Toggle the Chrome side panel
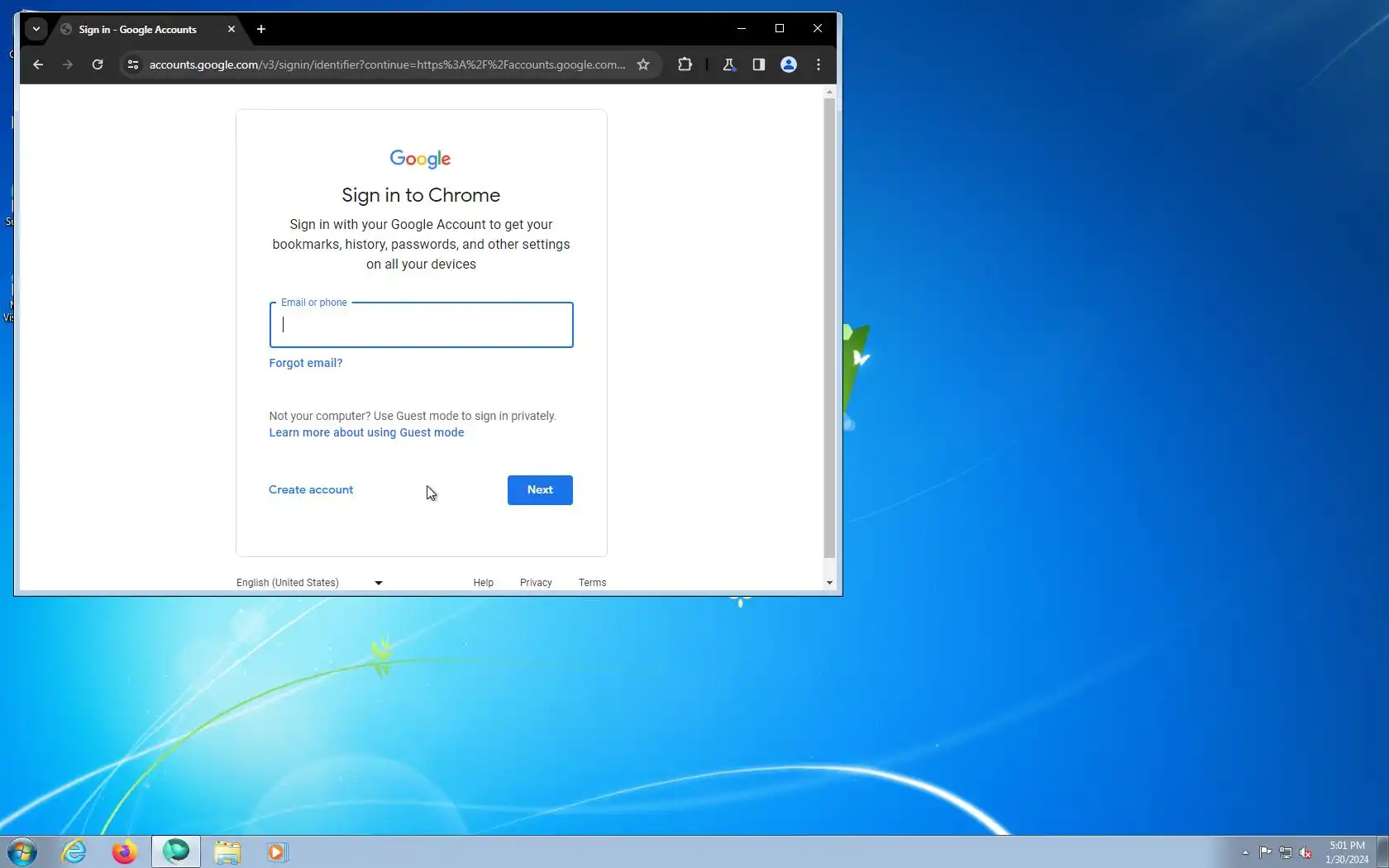Image resolution: width=1389 pixels, height=868 pixels. [758, 64]
